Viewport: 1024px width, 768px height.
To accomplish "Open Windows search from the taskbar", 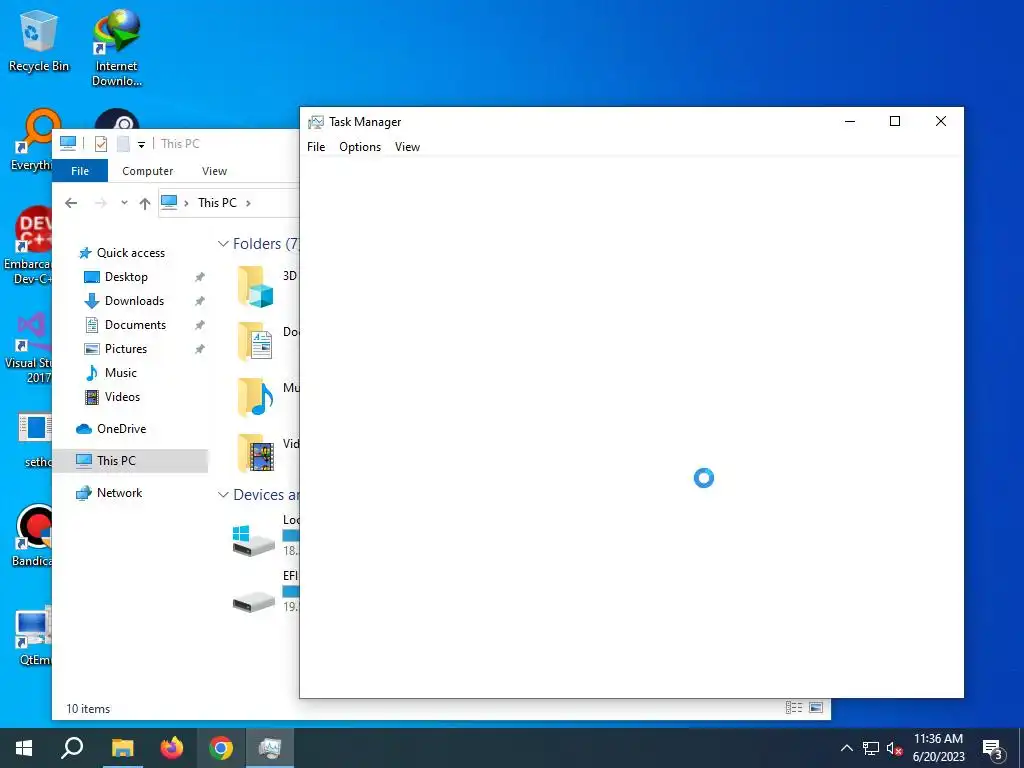I will pos(72,748).
